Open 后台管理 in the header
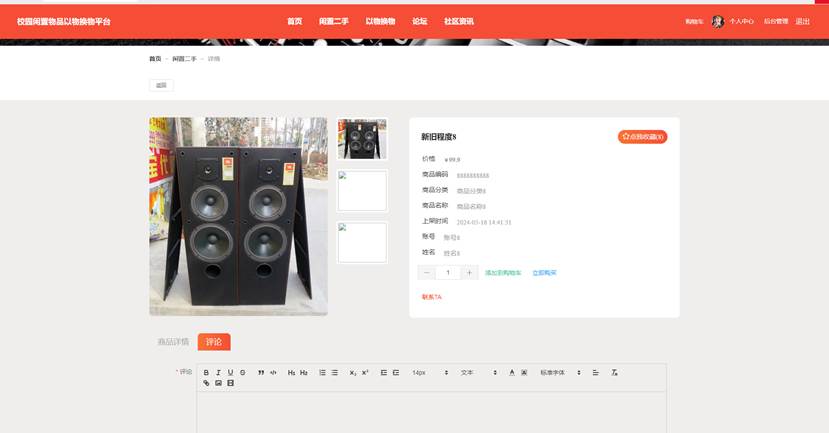 (x=776, y=21)
